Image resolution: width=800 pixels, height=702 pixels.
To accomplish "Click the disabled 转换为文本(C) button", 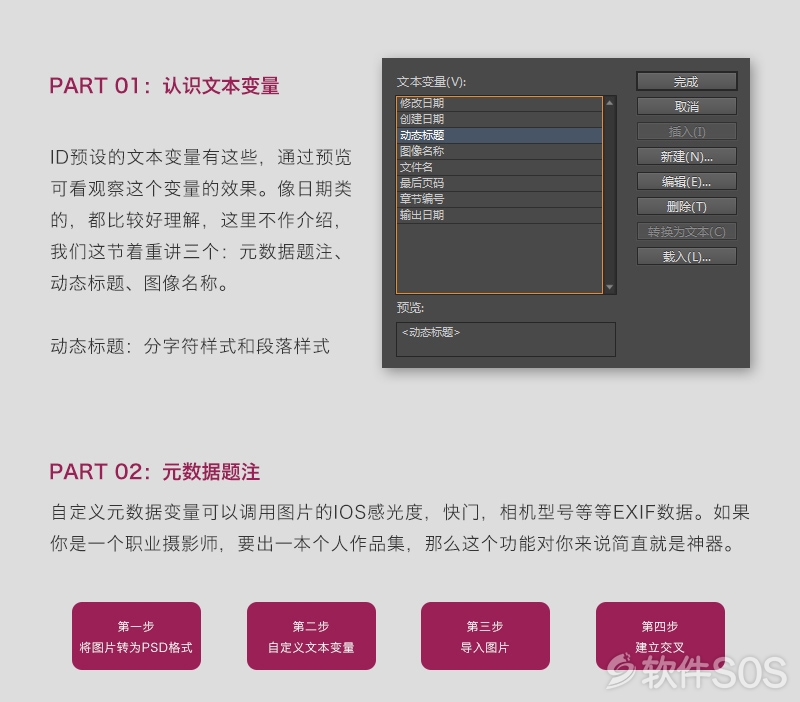I will pyautogui.click(x=686, y=232).
